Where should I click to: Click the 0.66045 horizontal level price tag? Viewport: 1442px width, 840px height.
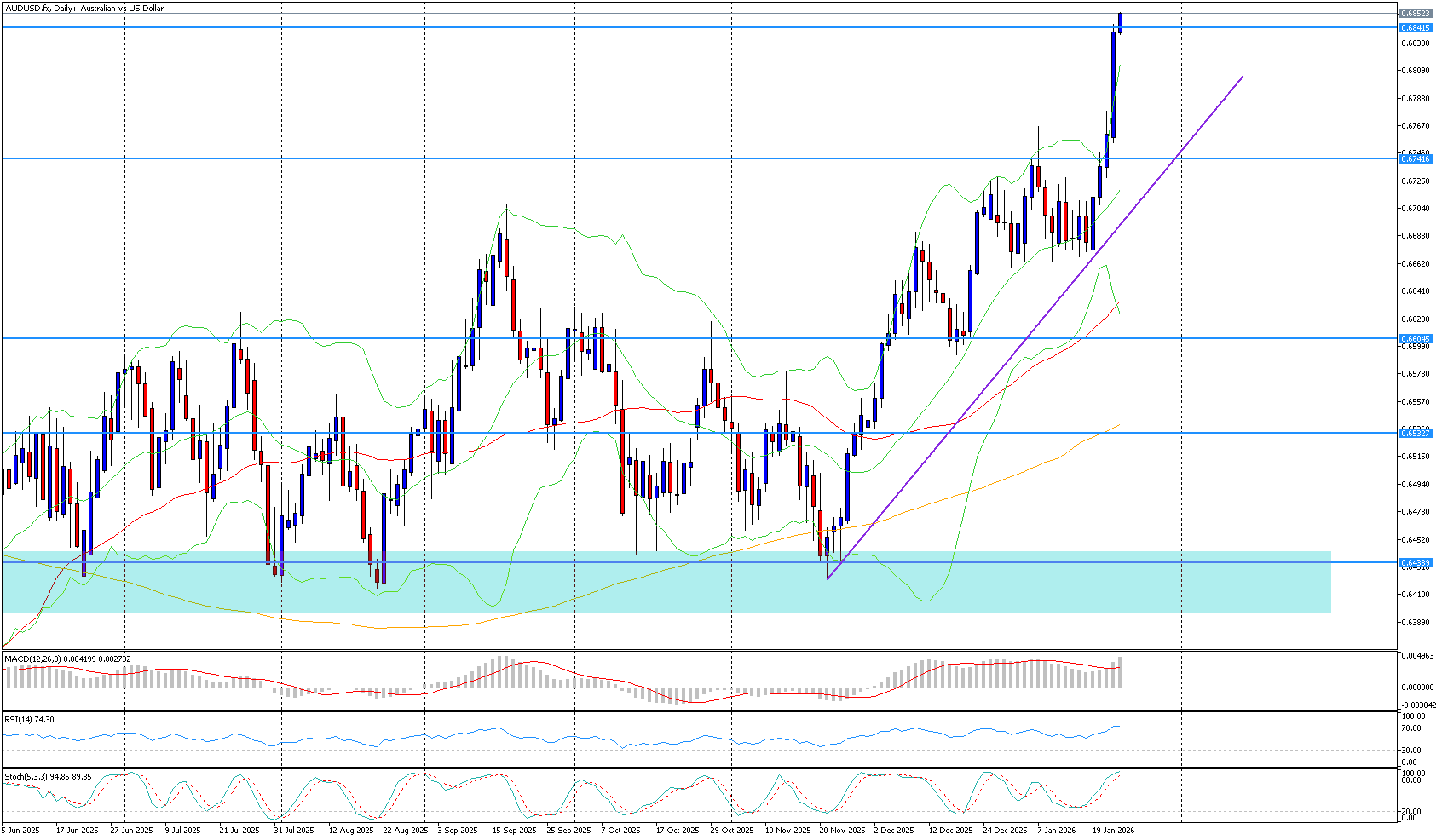pos(1415,338)
